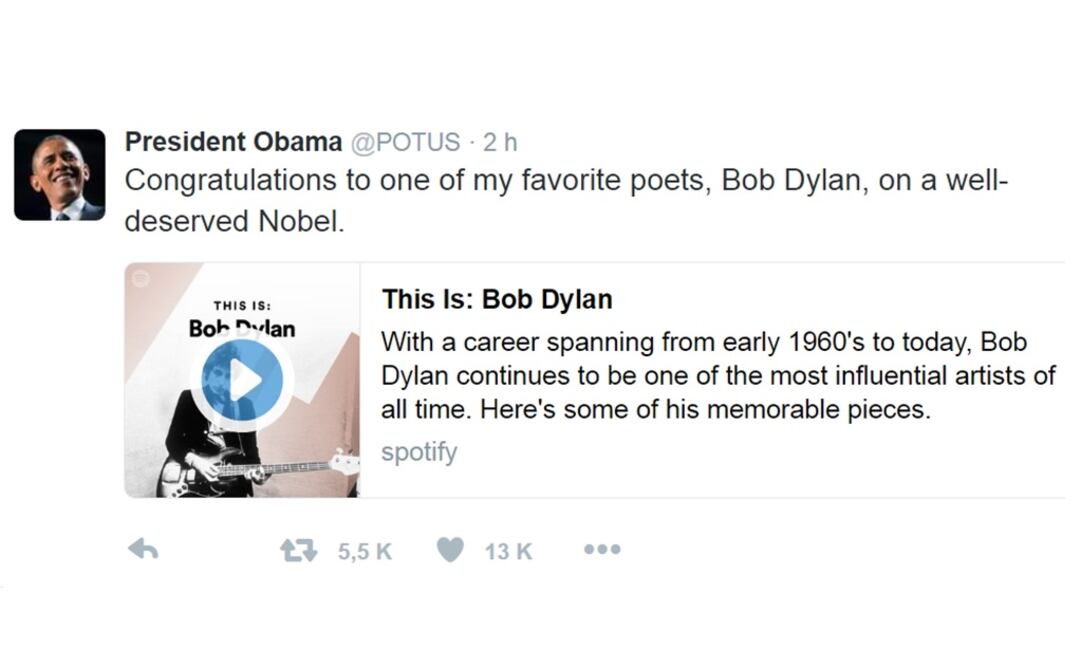Click the President Obama display name

coord(233,142)
